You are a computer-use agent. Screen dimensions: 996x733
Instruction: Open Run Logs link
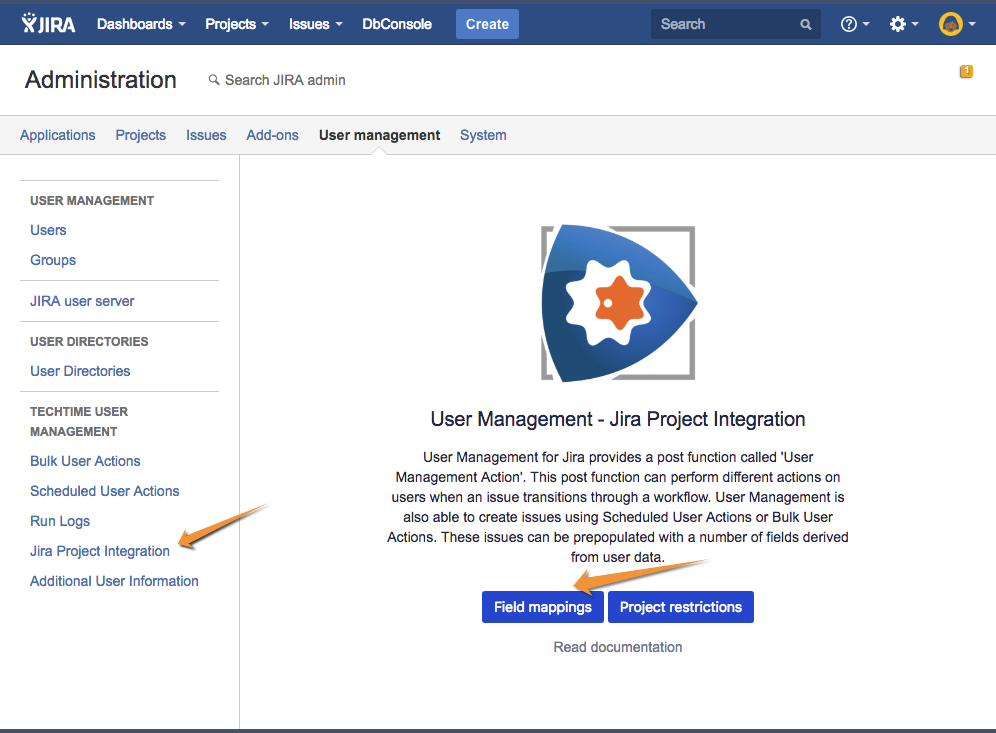pos(60,521)
